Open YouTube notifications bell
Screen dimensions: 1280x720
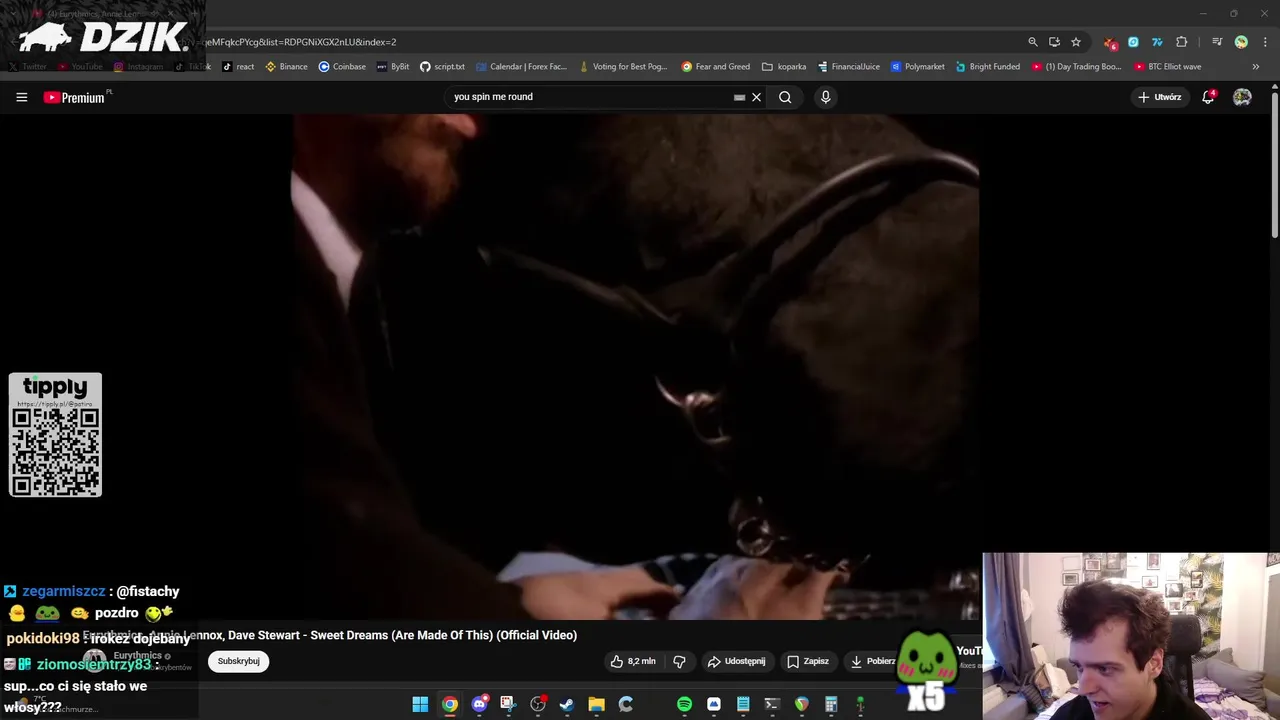pyautogui.click(x=1208, y=97)
